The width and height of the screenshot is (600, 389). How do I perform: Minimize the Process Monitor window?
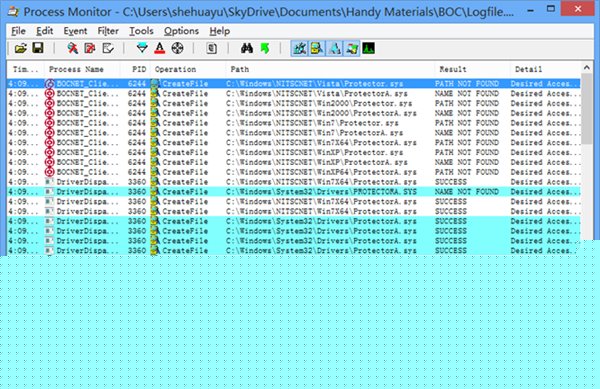click(530, 10)
